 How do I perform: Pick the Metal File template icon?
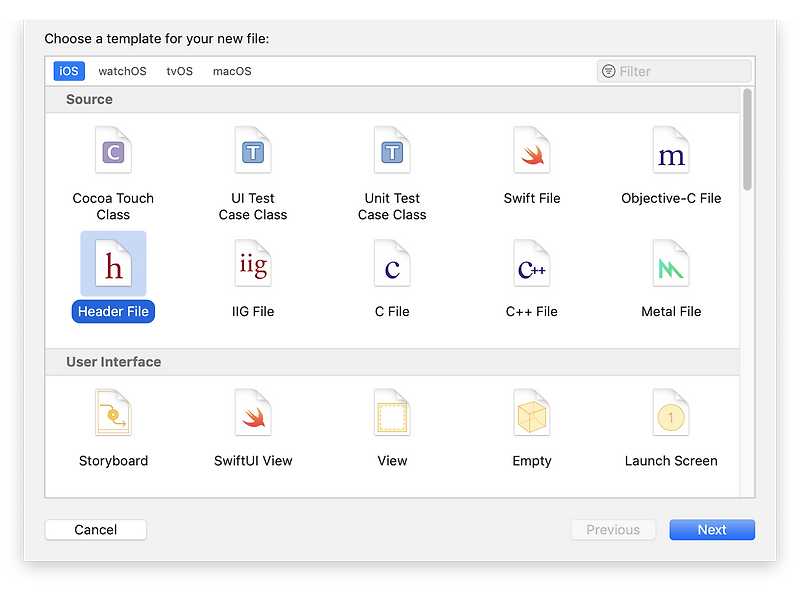[671, 264]
